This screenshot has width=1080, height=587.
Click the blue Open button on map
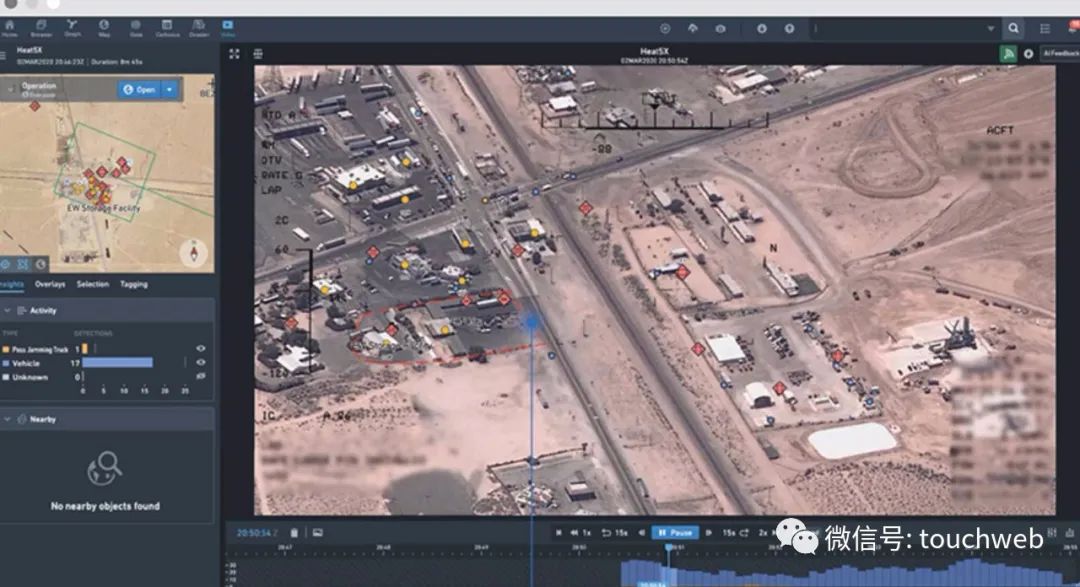[140, 90]
